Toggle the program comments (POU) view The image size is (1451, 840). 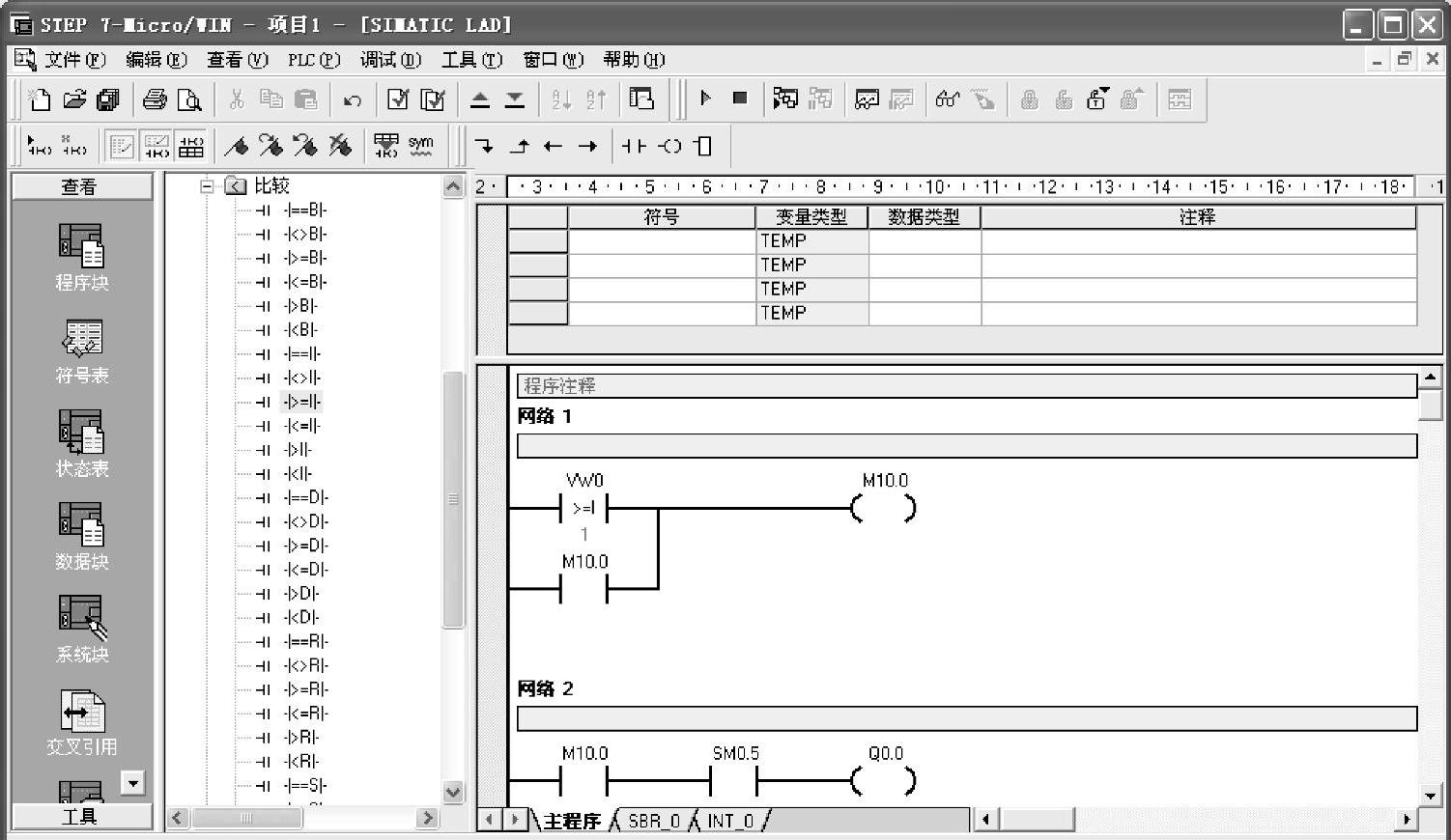pyautogui.click(x=122, y=146)
